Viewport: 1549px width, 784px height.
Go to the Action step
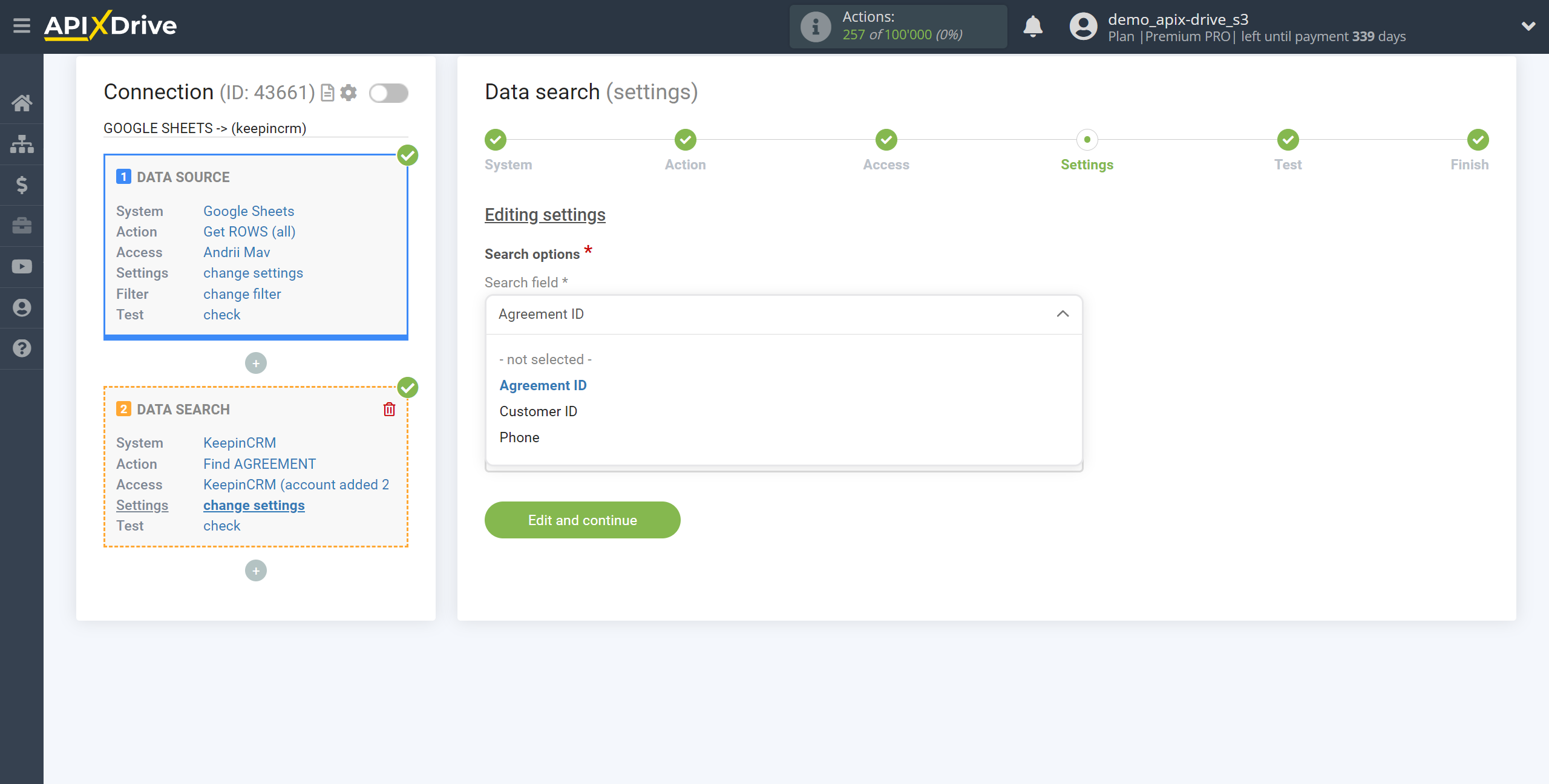click(x=686, y=140)
